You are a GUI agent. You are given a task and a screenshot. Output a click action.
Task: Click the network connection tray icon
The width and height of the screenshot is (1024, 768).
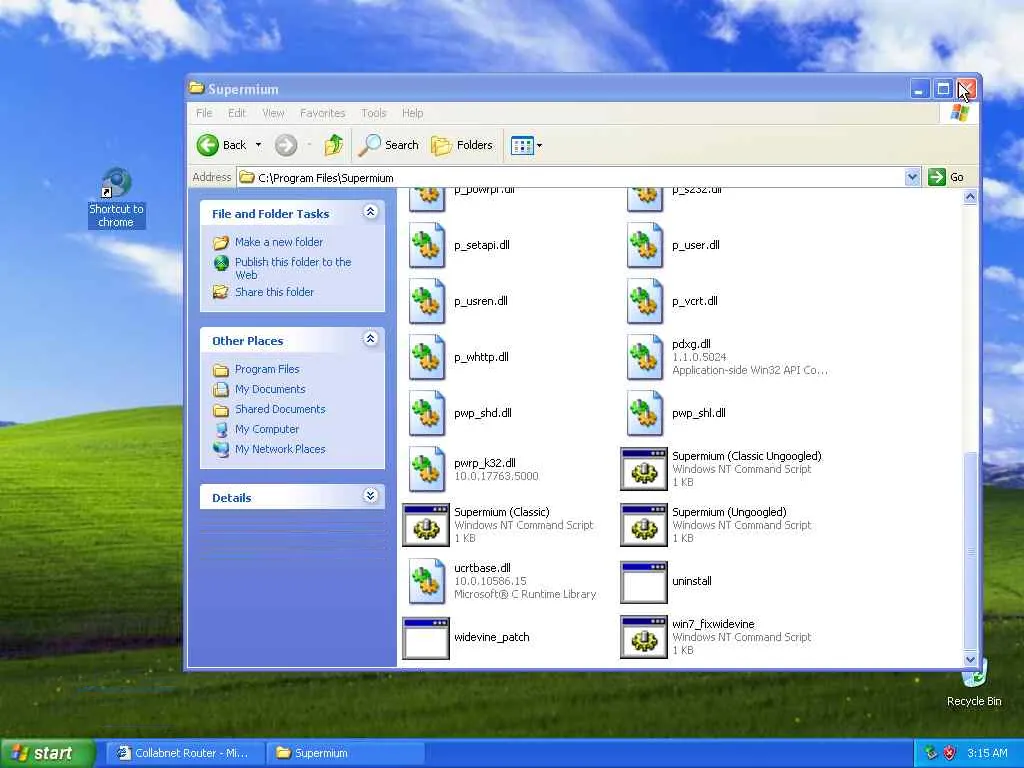point(931,753)
